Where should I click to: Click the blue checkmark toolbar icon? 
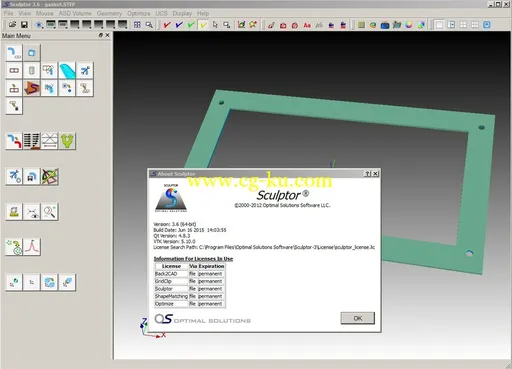coord(179,25)
